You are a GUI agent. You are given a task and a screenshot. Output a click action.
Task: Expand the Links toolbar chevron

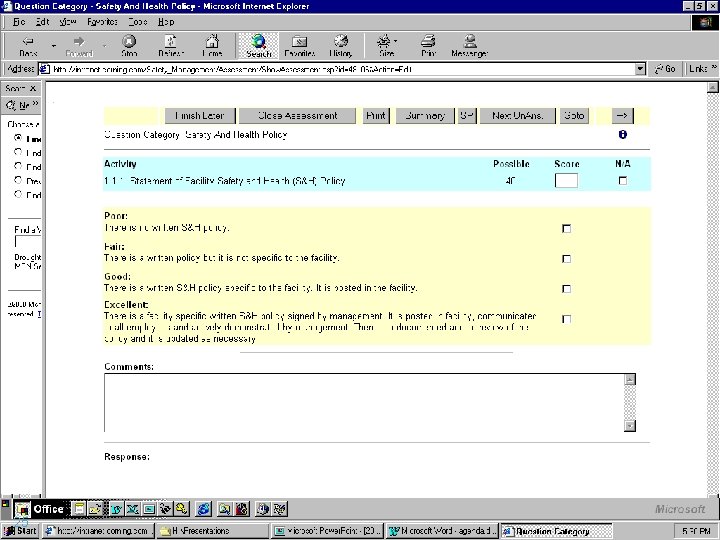click(714, 68)
